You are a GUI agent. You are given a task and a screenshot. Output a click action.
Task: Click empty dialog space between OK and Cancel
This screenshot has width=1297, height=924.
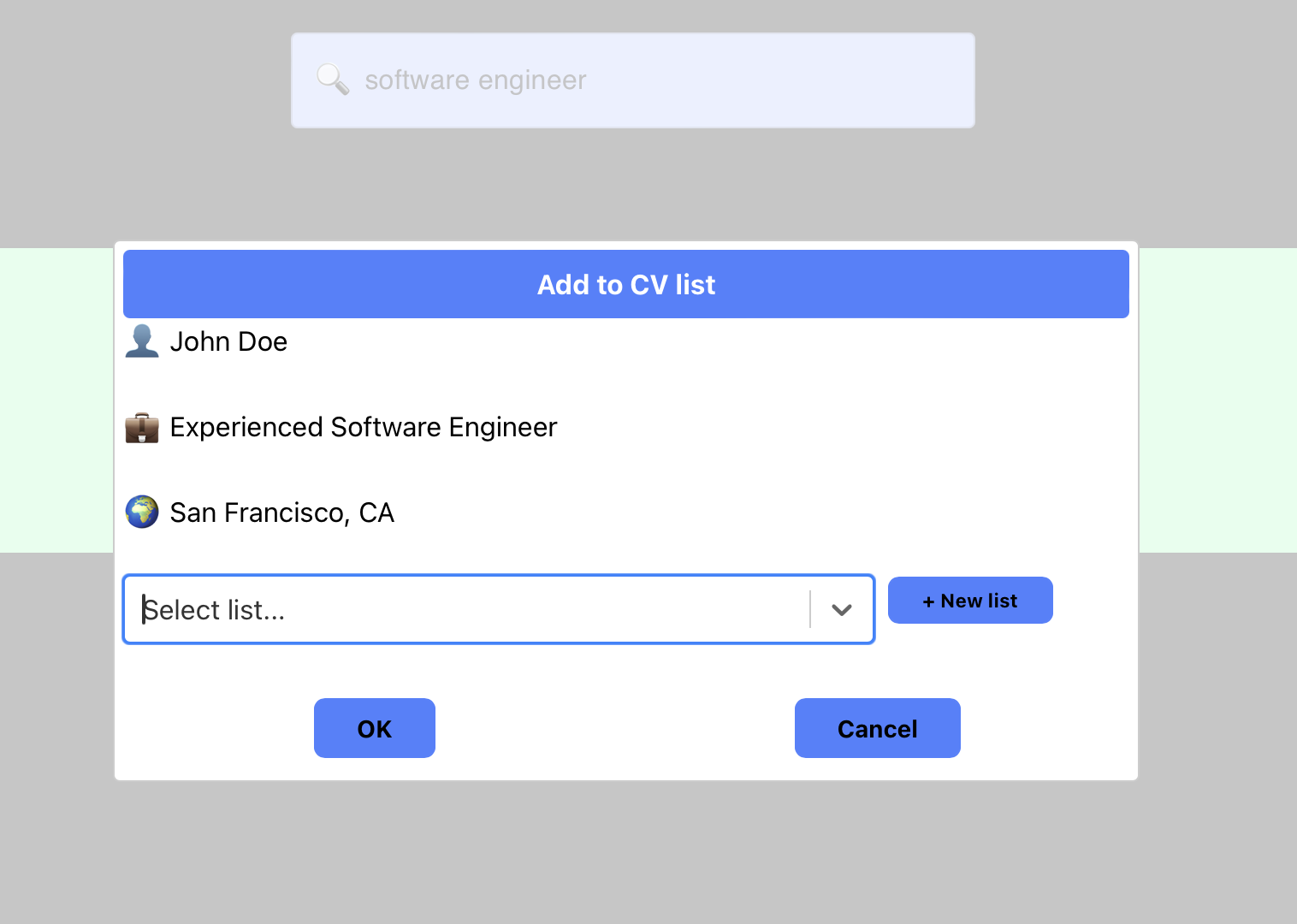point(614,728)
